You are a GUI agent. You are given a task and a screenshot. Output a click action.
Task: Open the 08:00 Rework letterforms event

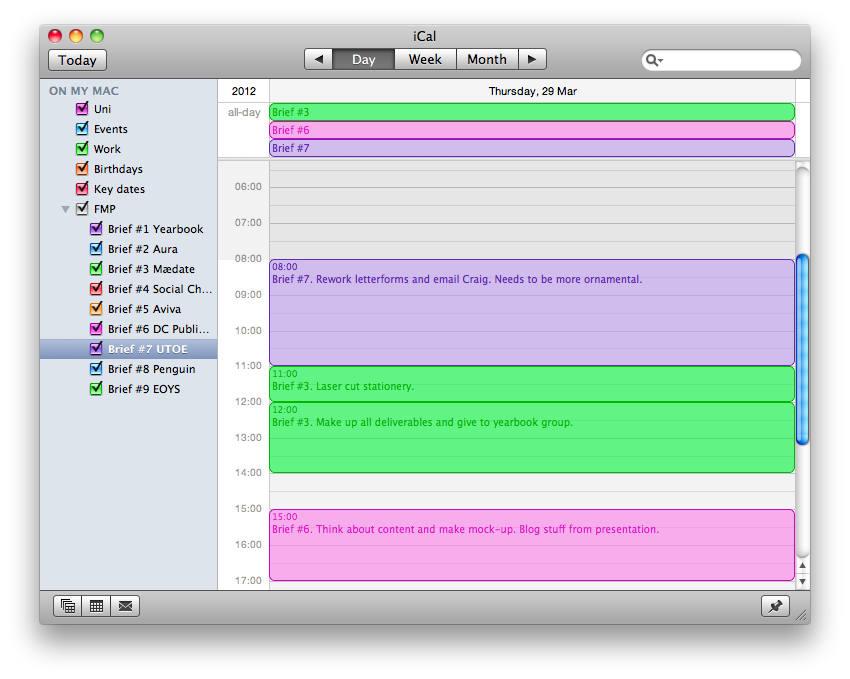[532, 312]
